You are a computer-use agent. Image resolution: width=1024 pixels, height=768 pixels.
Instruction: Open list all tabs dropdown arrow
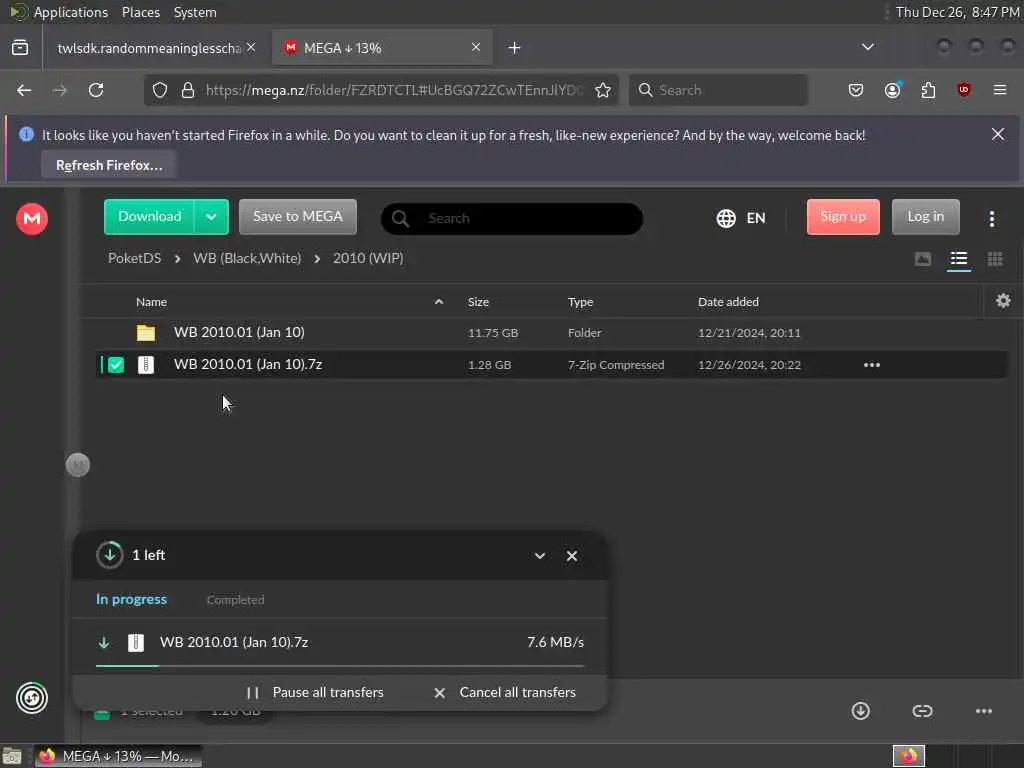867,47
